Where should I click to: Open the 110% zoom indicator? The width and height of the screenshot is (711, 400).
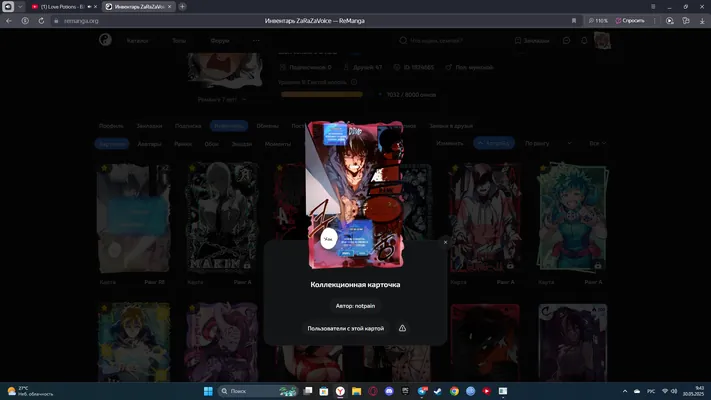598,21
